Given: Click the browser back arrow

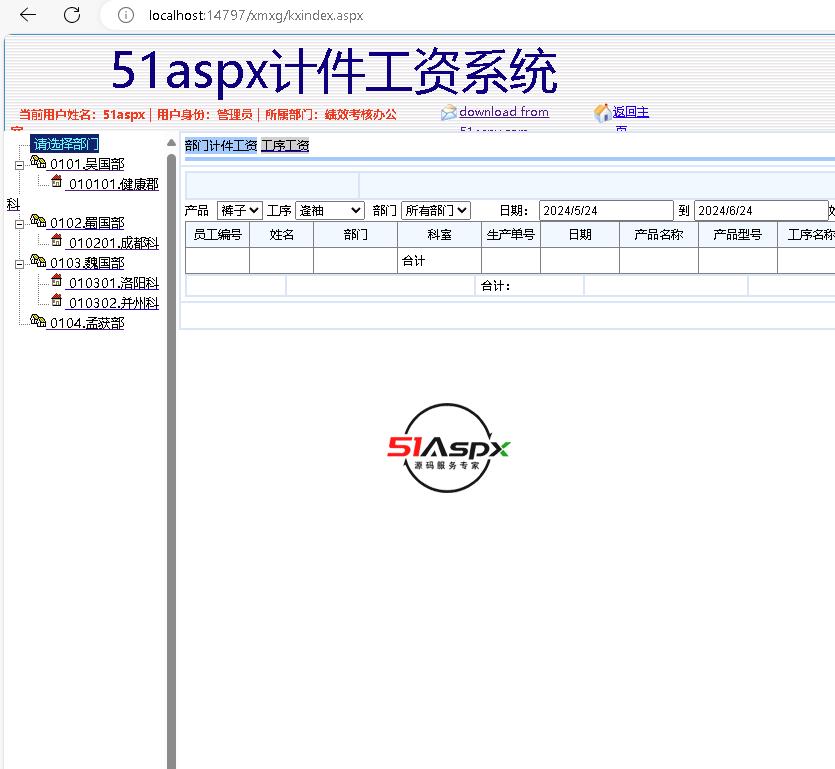Looking at the screenshot, I should (28, 15).
